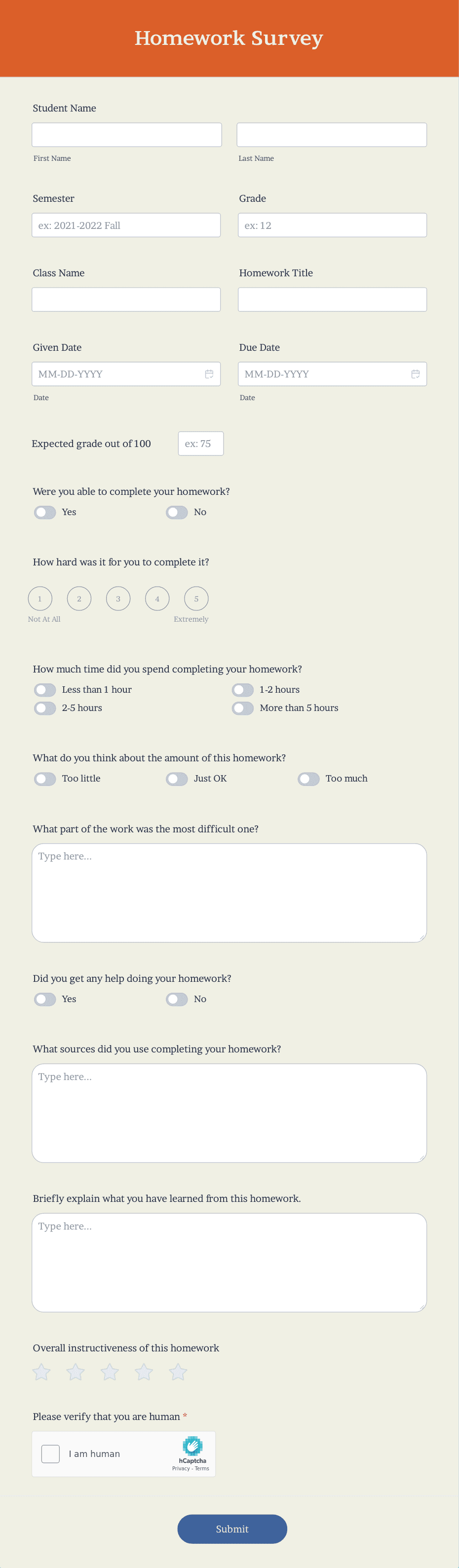Select Too much for homework amount
The height and width of the screenshot is (1568, 459).
(308, 778)
